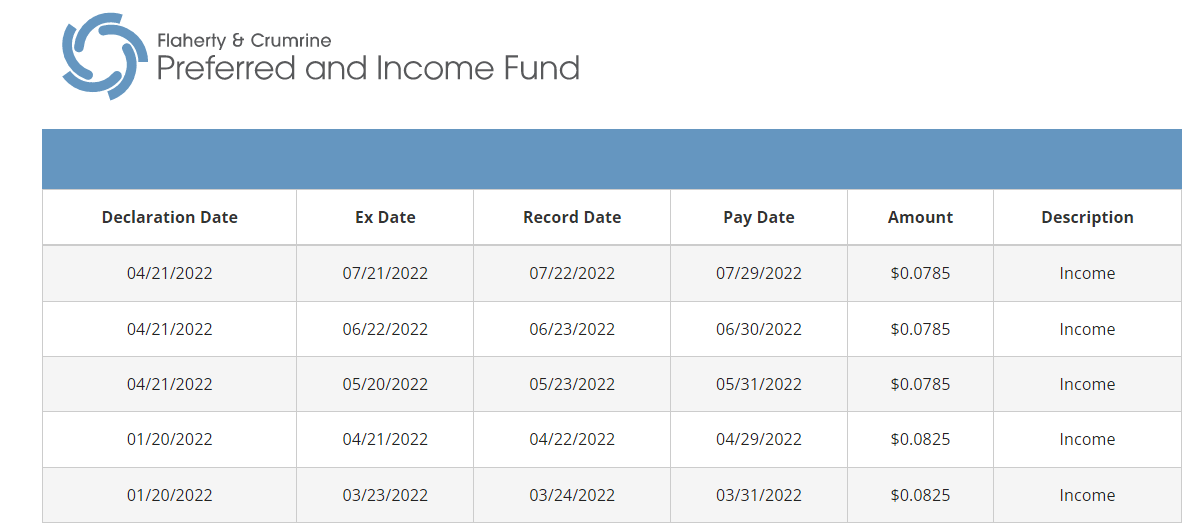Click the 07/29/2022 pay date cell
This screenshot has width=1197, height=523.
pyautogui.click(x=759, y=273)
